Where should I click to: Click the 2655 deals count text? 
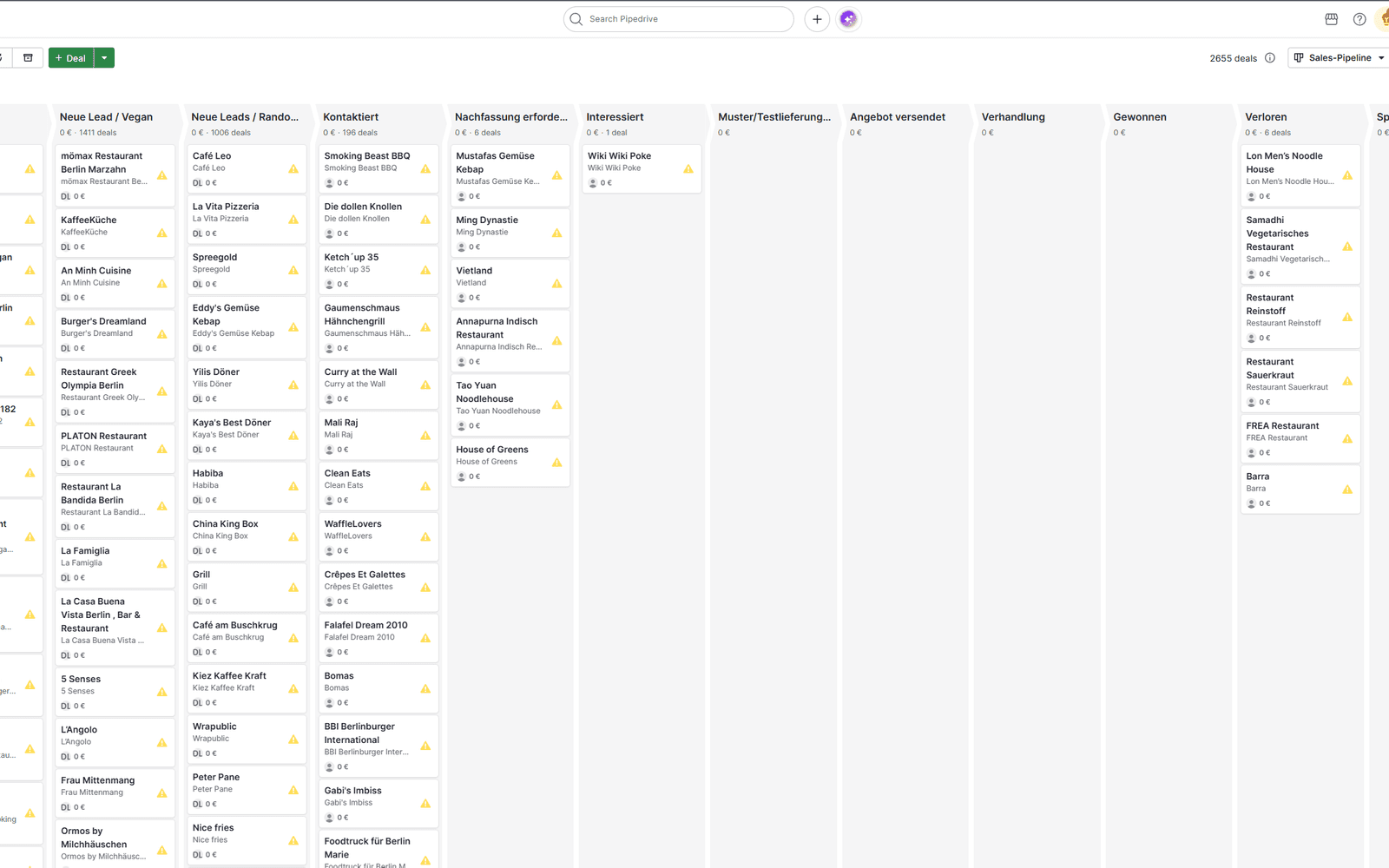1233,58
